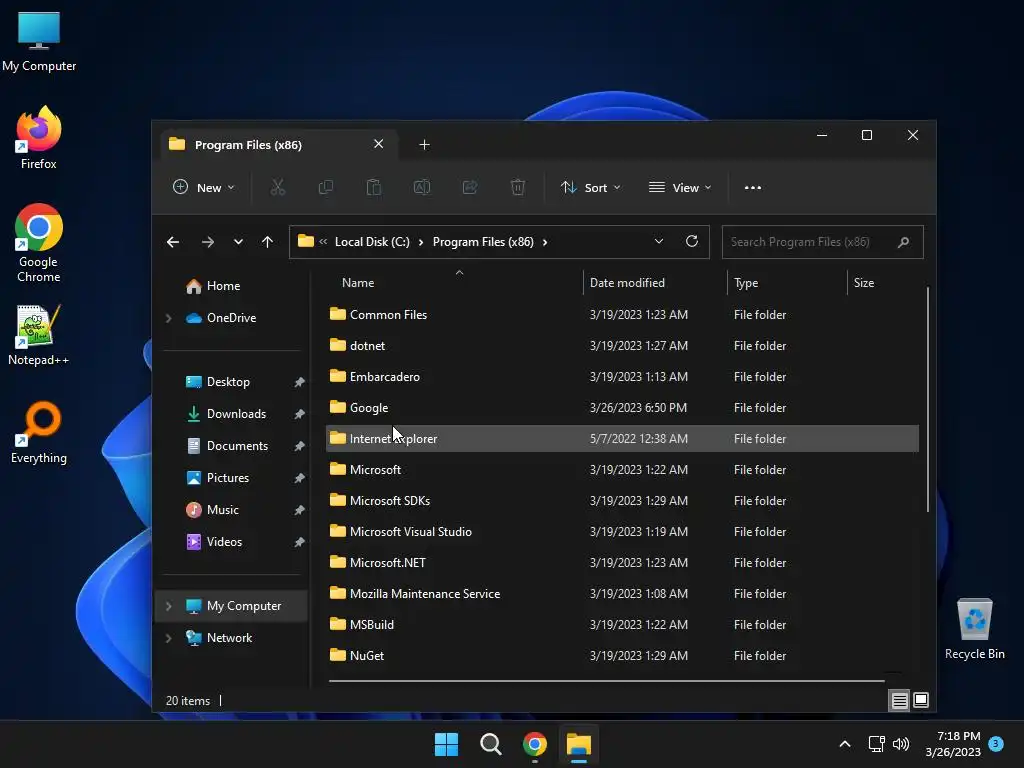
Task: Click the Cut scissors icon in toolbar
Action: (x=278, y=187)
